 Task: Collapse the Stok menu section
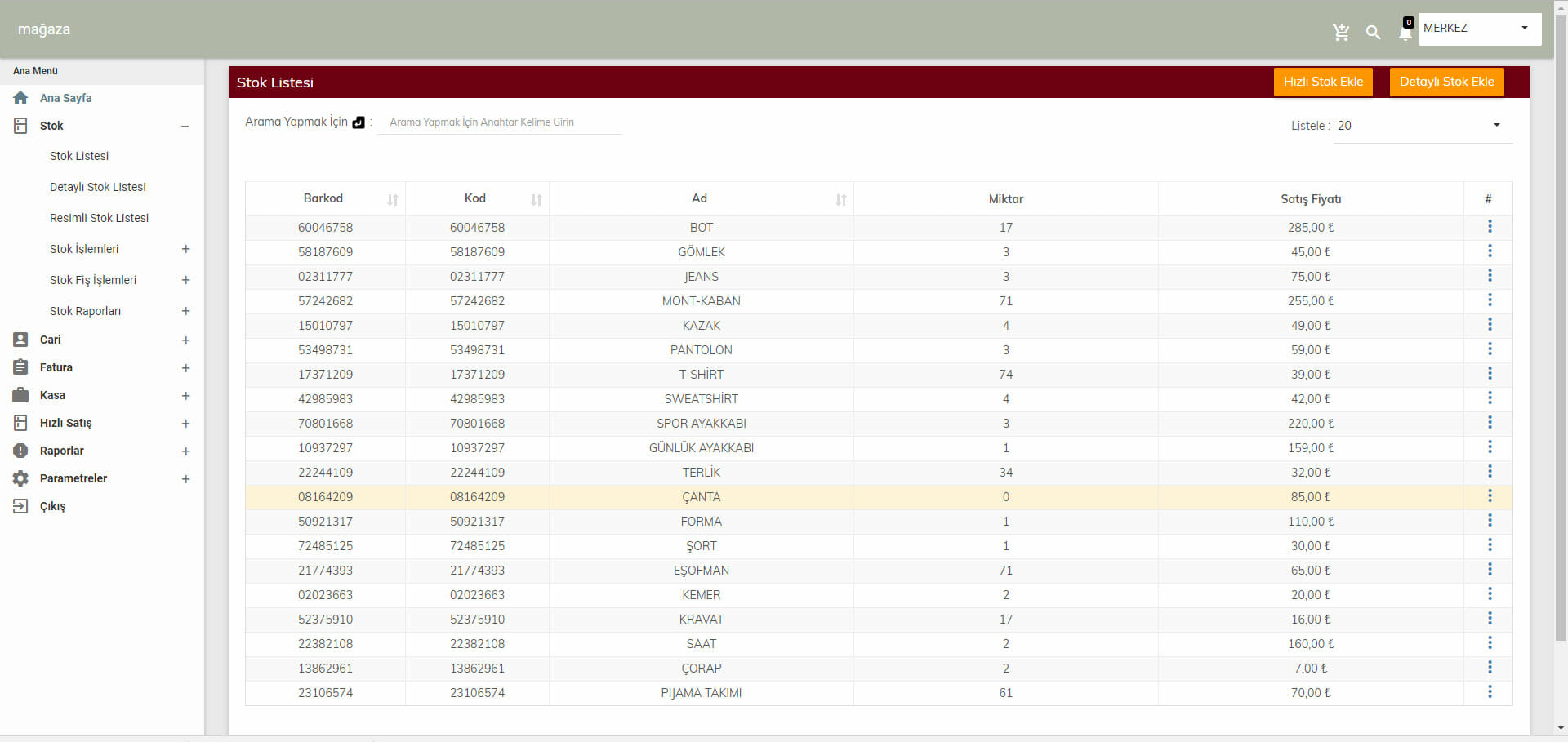pos(185,127)
